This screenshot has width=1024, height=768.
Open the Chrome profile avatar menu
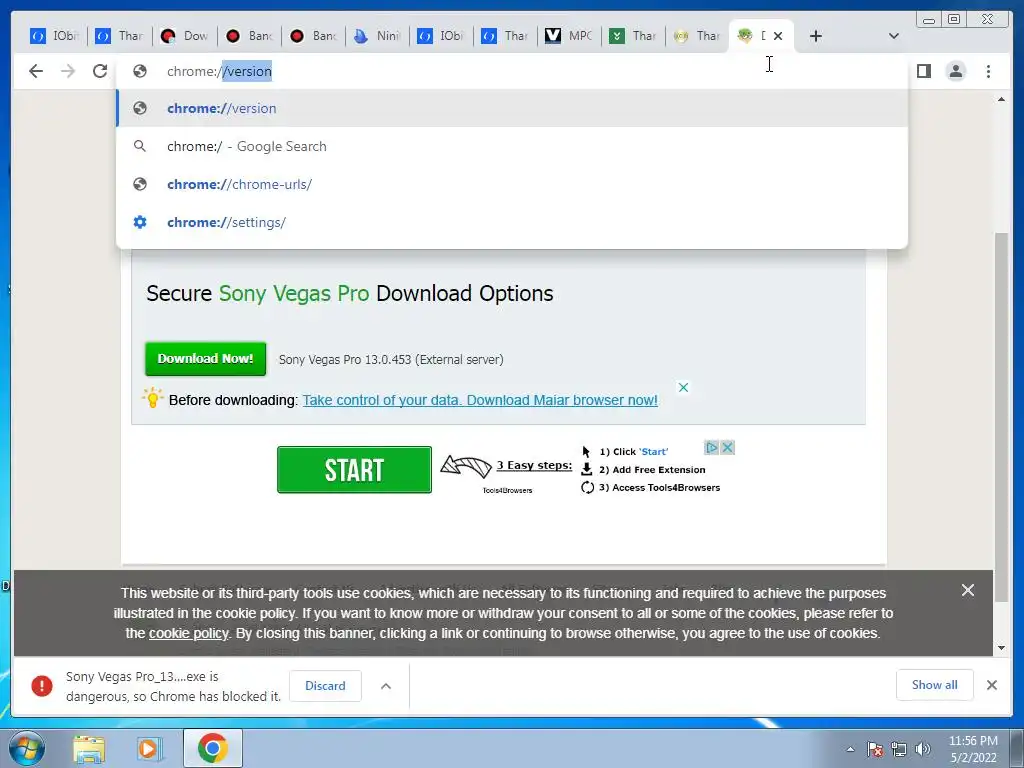pyautogui.click(x=955, y=71)
